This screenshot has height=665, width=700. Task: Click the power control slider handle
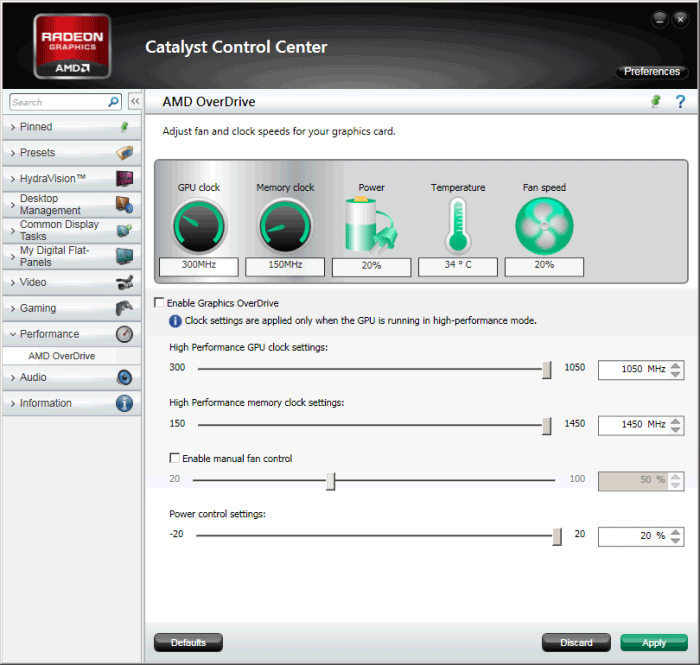(557, 536)
